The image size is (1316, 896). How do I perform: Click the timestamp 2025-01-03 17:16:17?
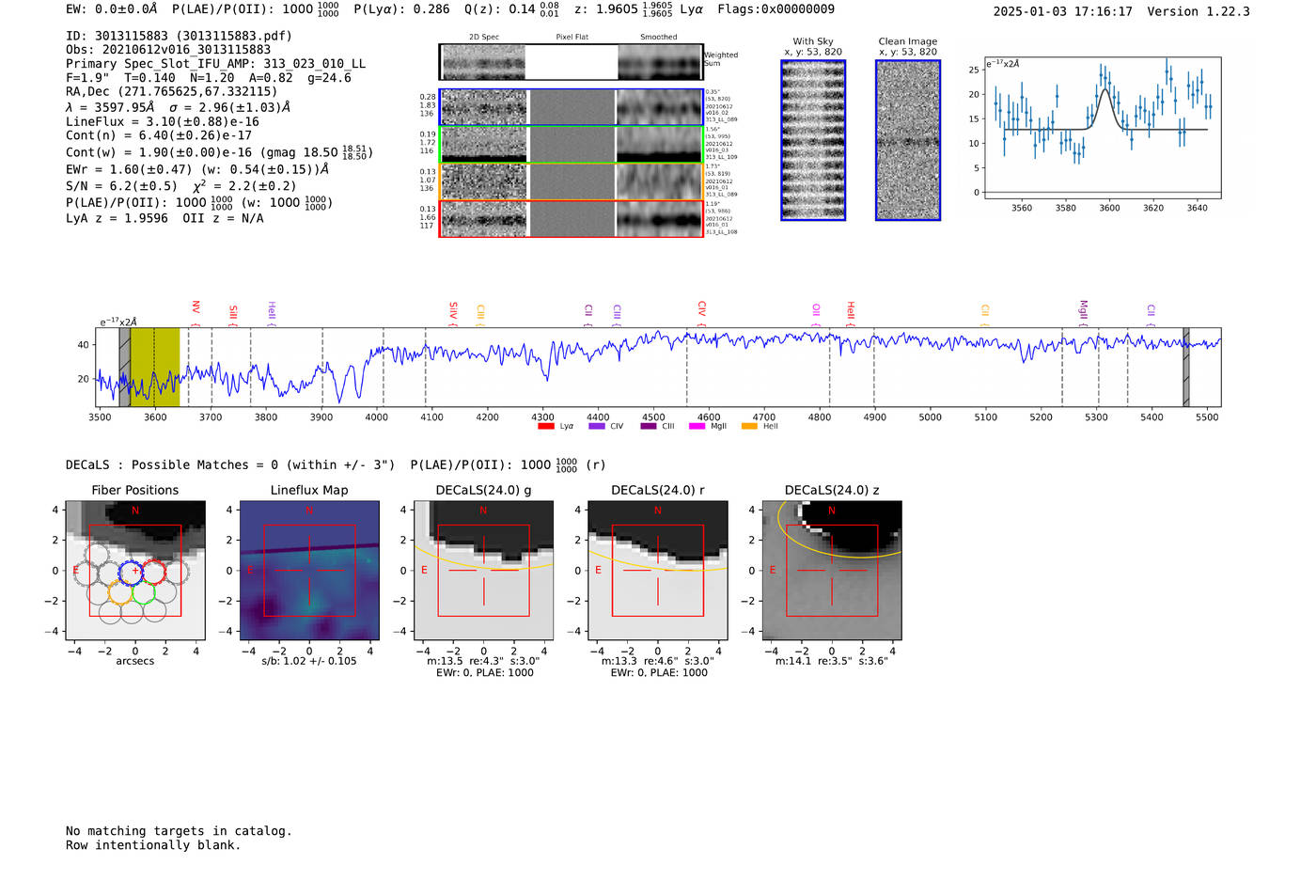1062,12
